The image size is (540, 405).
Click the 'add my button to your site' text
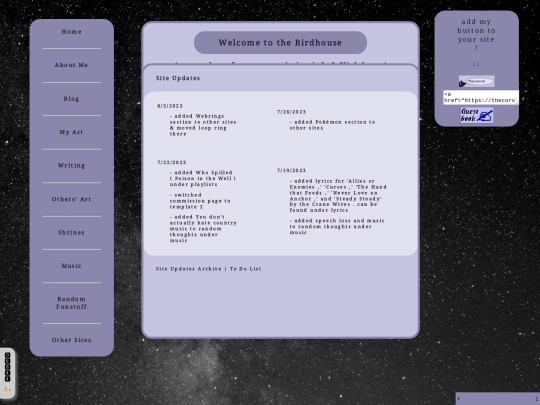coord(476,35)
